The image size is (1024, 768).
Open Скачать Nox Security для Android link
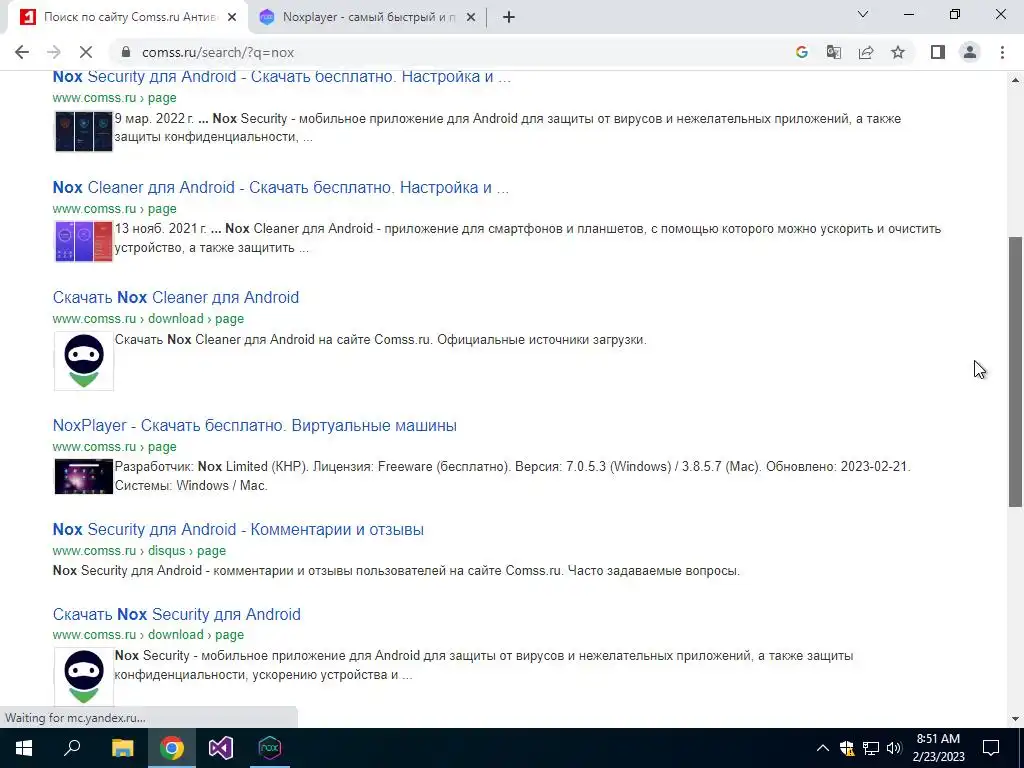tap(176, 614)
